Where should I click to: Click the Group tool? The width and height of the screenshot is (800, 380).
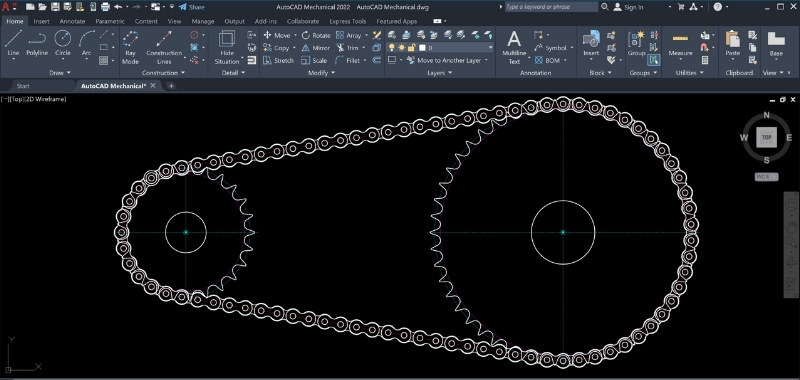tap(636, 43)
